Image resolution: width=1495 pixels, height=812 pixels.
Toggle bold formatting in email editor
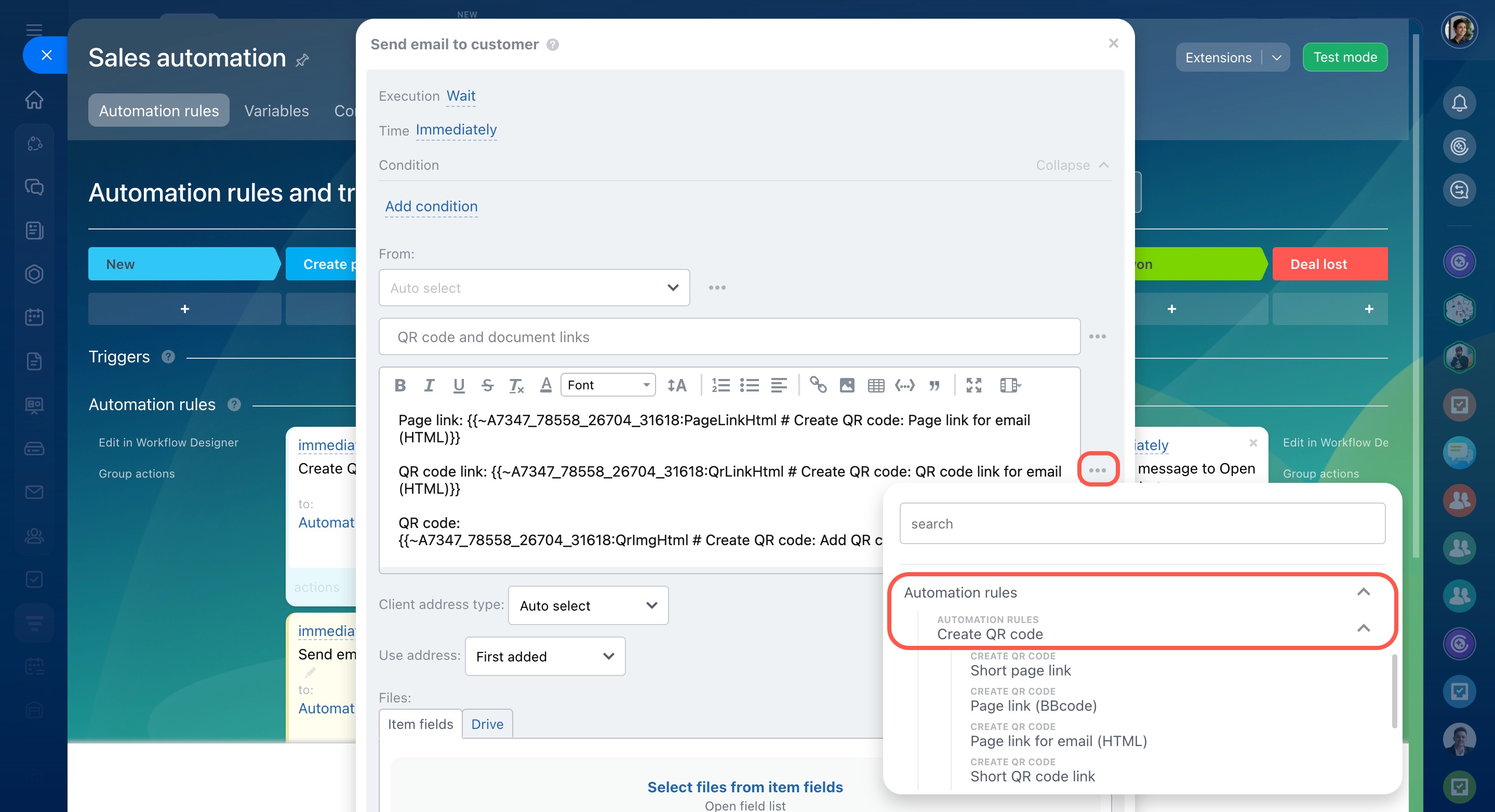(400, 385)
